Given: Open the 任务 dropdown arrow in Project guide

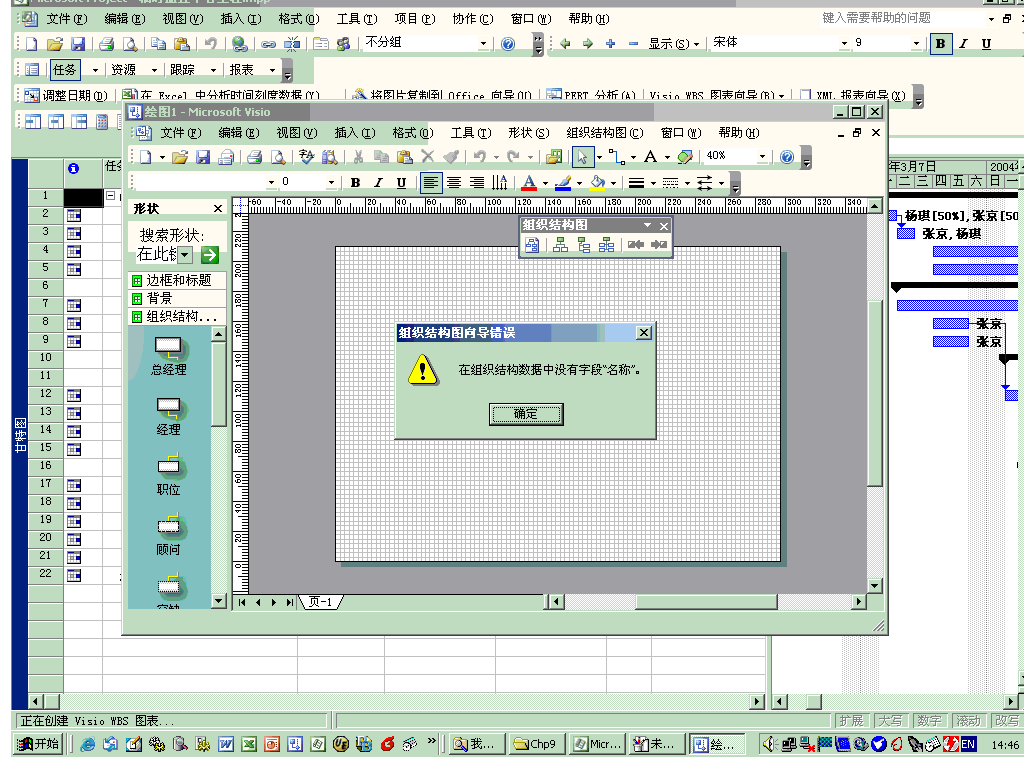Looking at the screenshot, I should 95,70.
